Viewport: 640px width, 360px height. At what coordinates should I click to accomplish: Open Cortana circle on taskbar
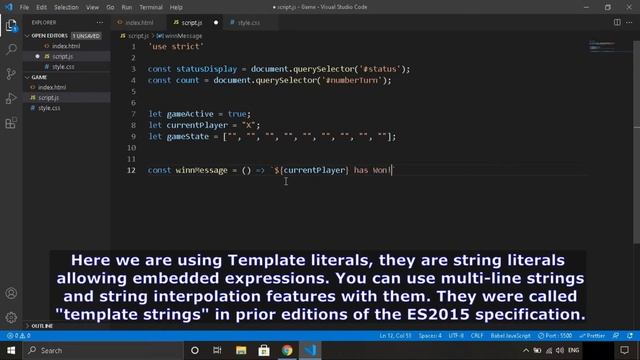pos(195,350)
